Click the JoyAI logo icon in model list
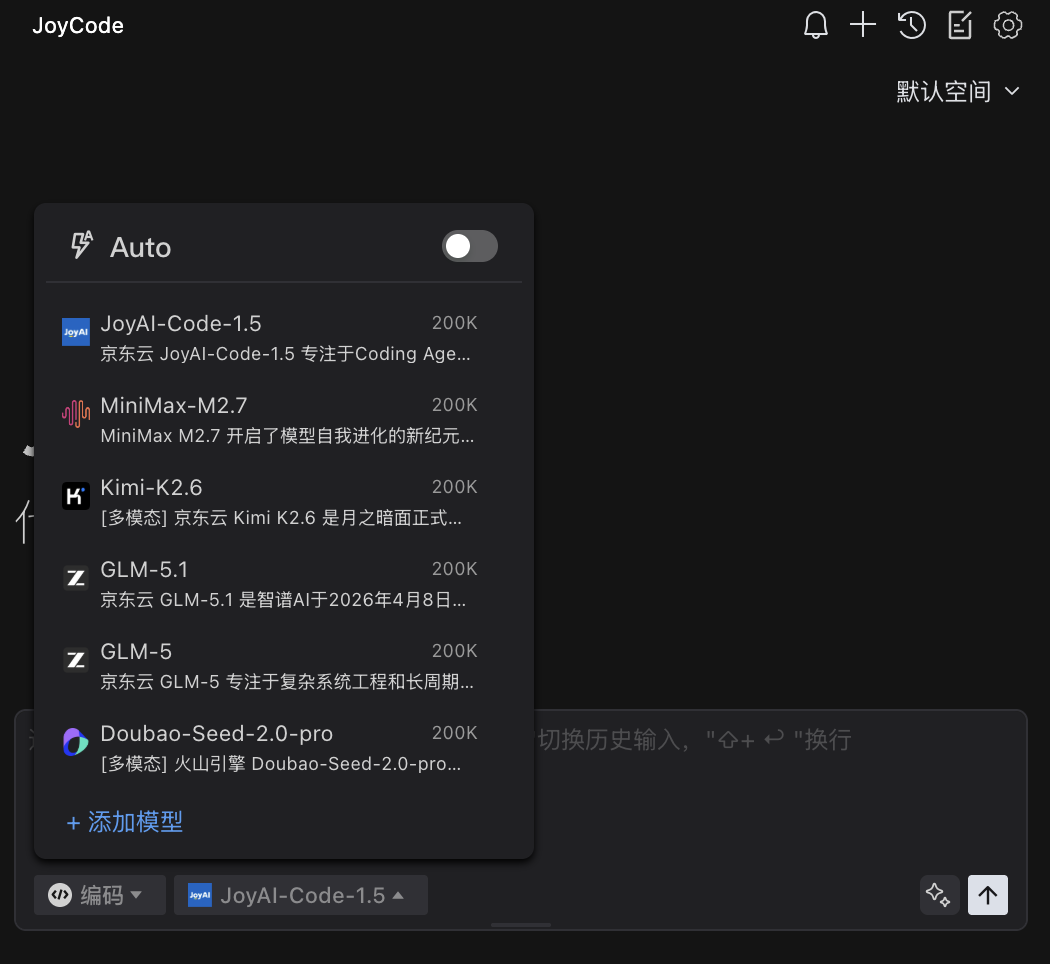The height and width of the screenshot is (964, 1050). click(x=76, y=332)
